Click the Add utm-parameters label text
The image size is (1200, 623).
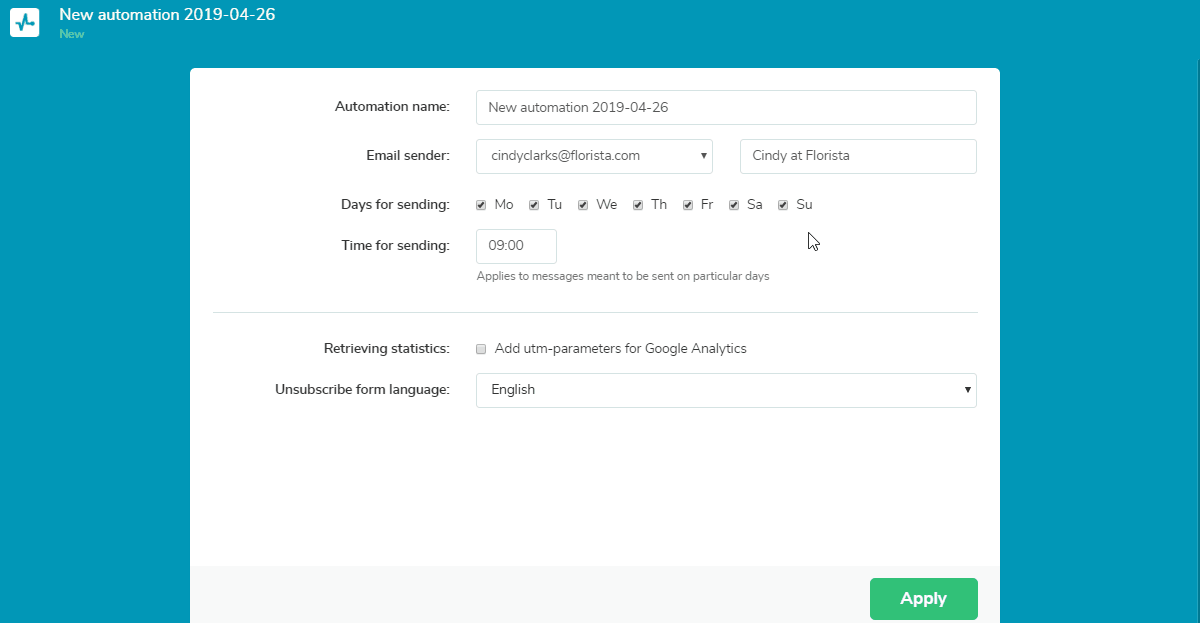[x=620, y=349]
